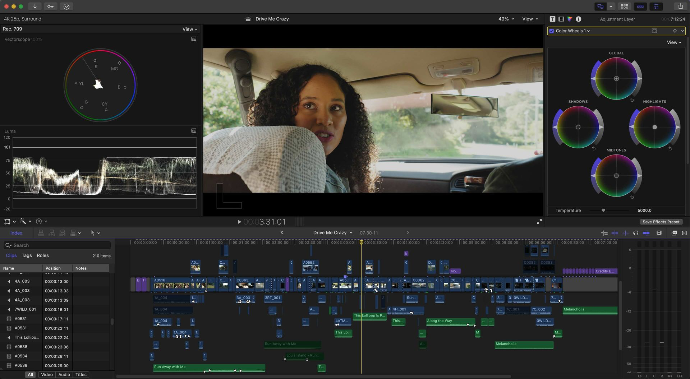
Task: Click the Global color wheel
Action: pos(616,78)
